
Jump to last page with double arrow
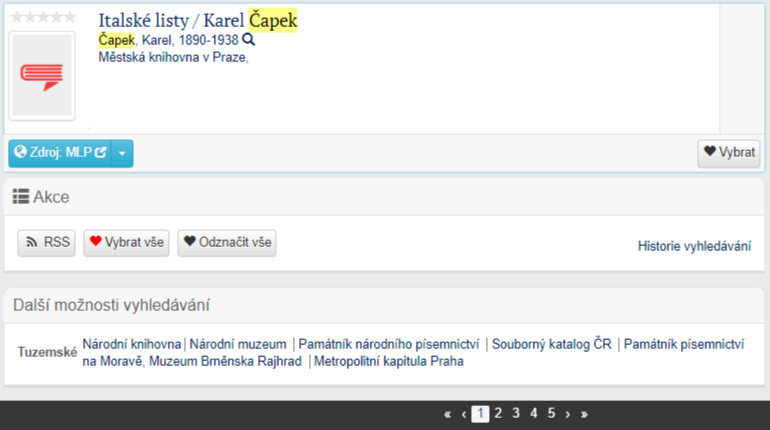click(584, 413)
